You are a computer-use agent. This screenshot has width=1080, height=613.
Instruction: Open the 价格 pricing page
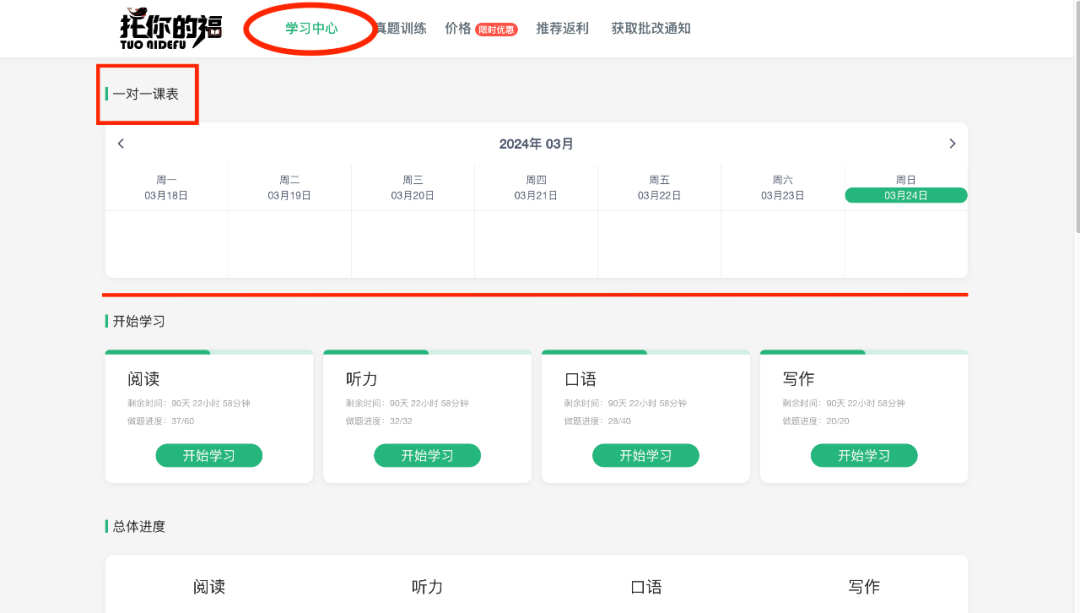click(x=459, y=29)
